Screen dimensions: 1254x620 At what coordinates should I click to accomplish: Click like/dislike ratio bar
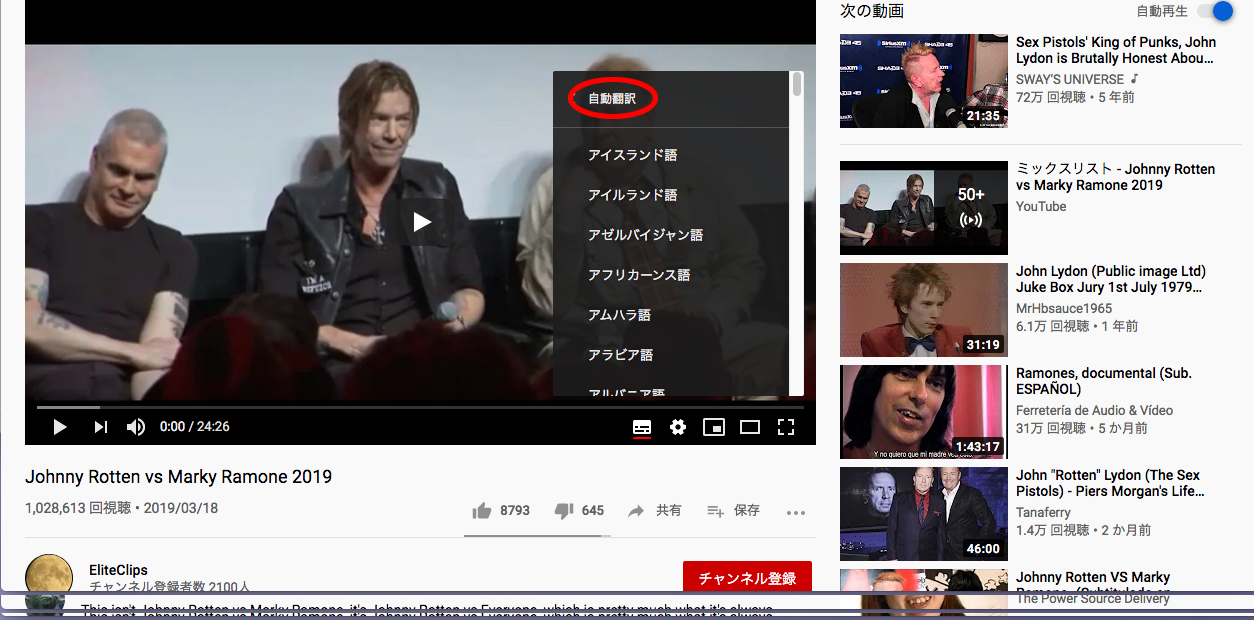click(x=537, y=536)
